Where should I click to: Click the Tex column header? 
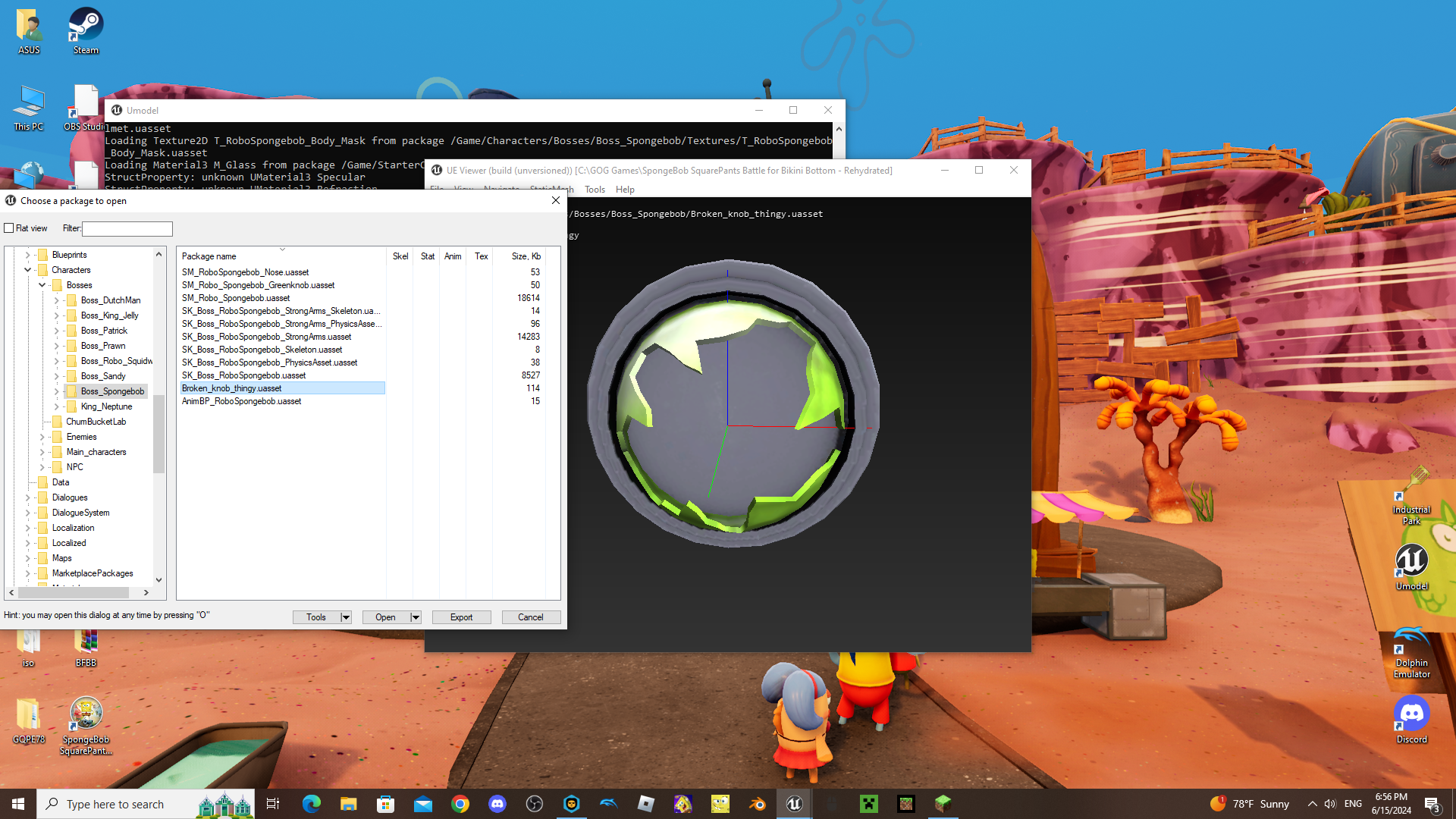pos(481,256)
